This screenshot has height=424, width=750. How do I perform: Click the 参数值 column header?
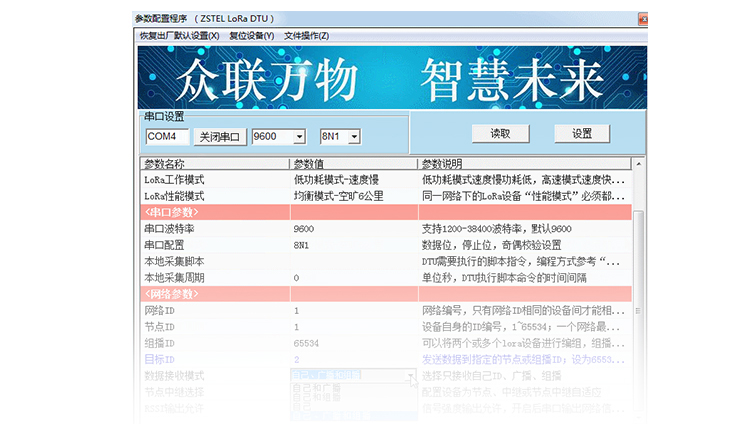[353, 164]
